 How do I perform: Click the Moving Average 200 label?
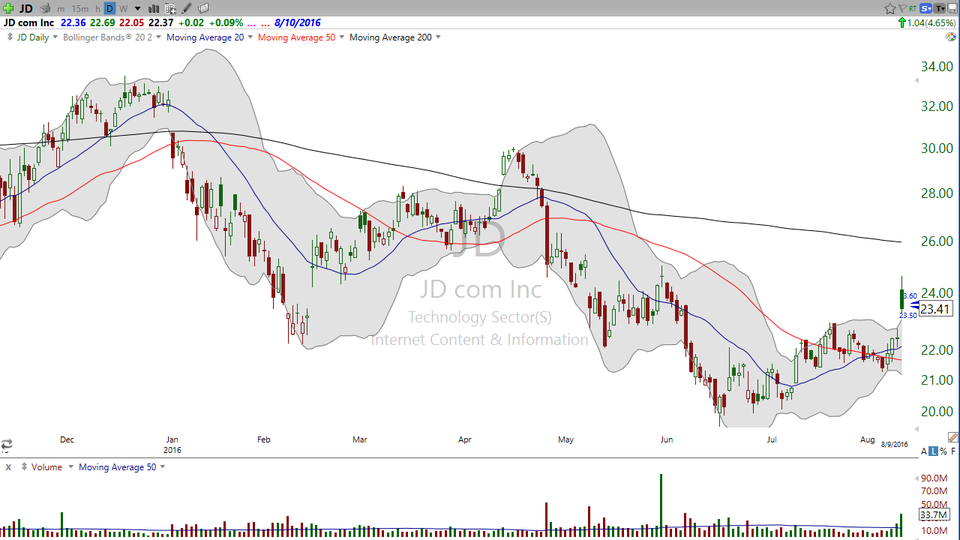(391, 37)
